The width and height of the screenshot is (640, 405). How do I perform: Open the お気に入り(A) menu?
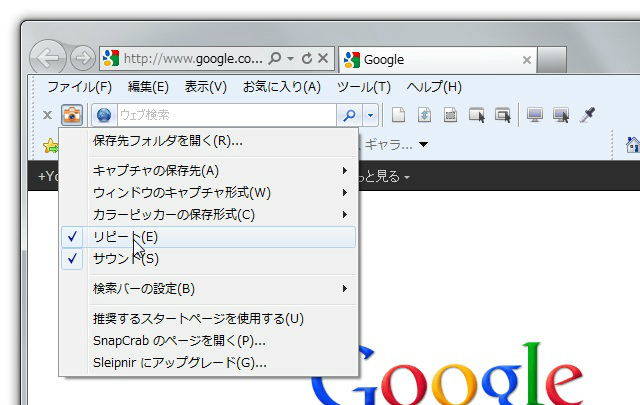282,87
